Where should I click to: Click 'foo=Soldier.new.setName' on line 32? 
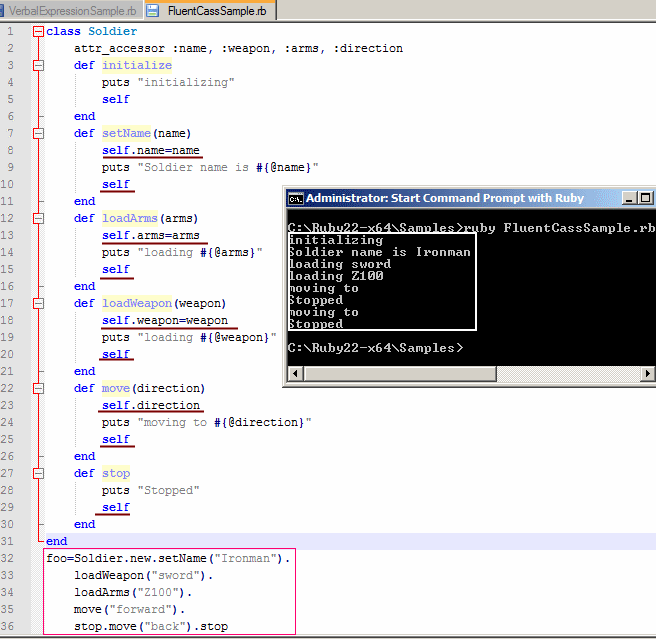point(126,558)
